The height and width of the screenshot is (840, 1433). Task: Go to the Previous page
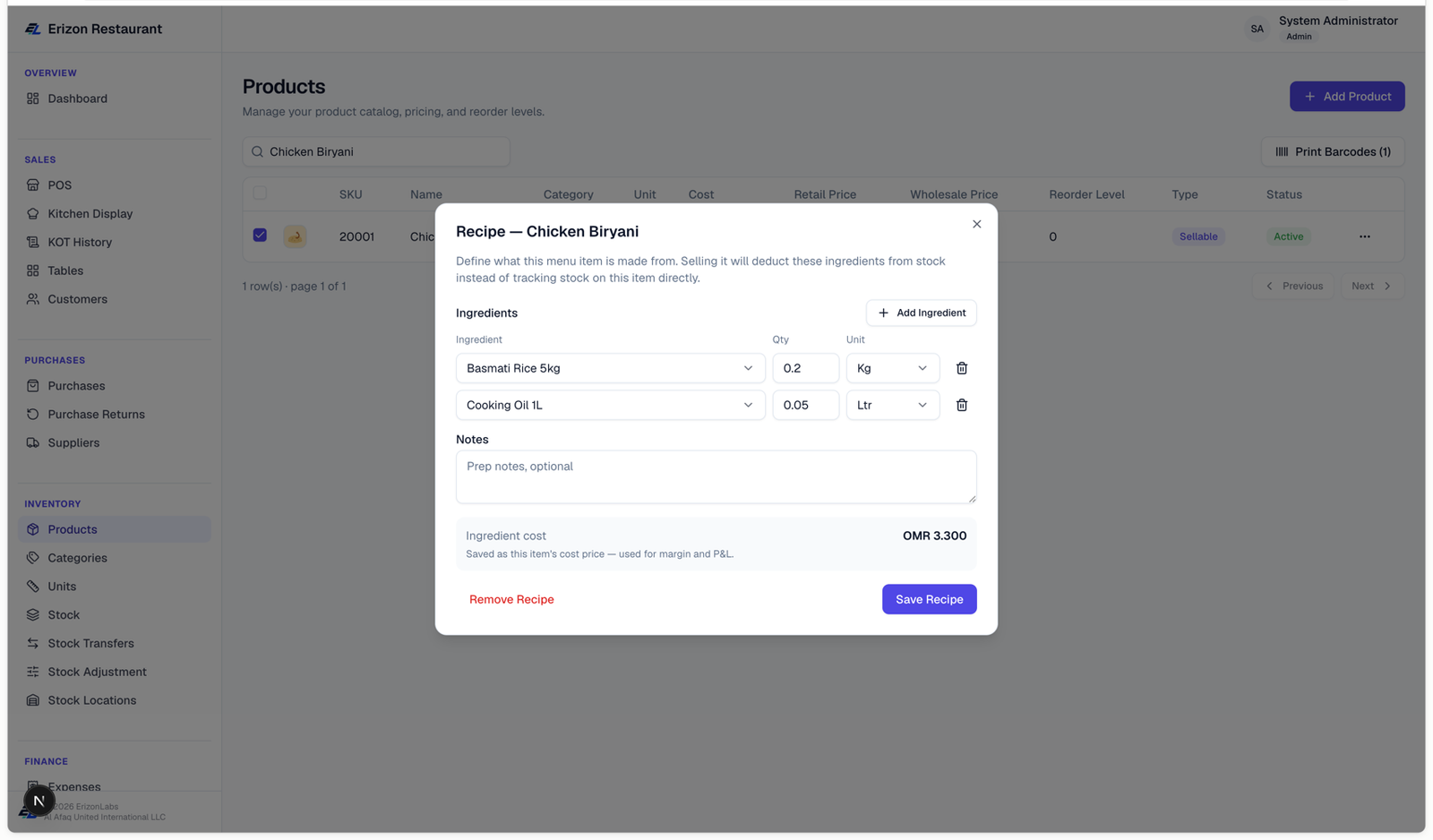pos(1293,286)
